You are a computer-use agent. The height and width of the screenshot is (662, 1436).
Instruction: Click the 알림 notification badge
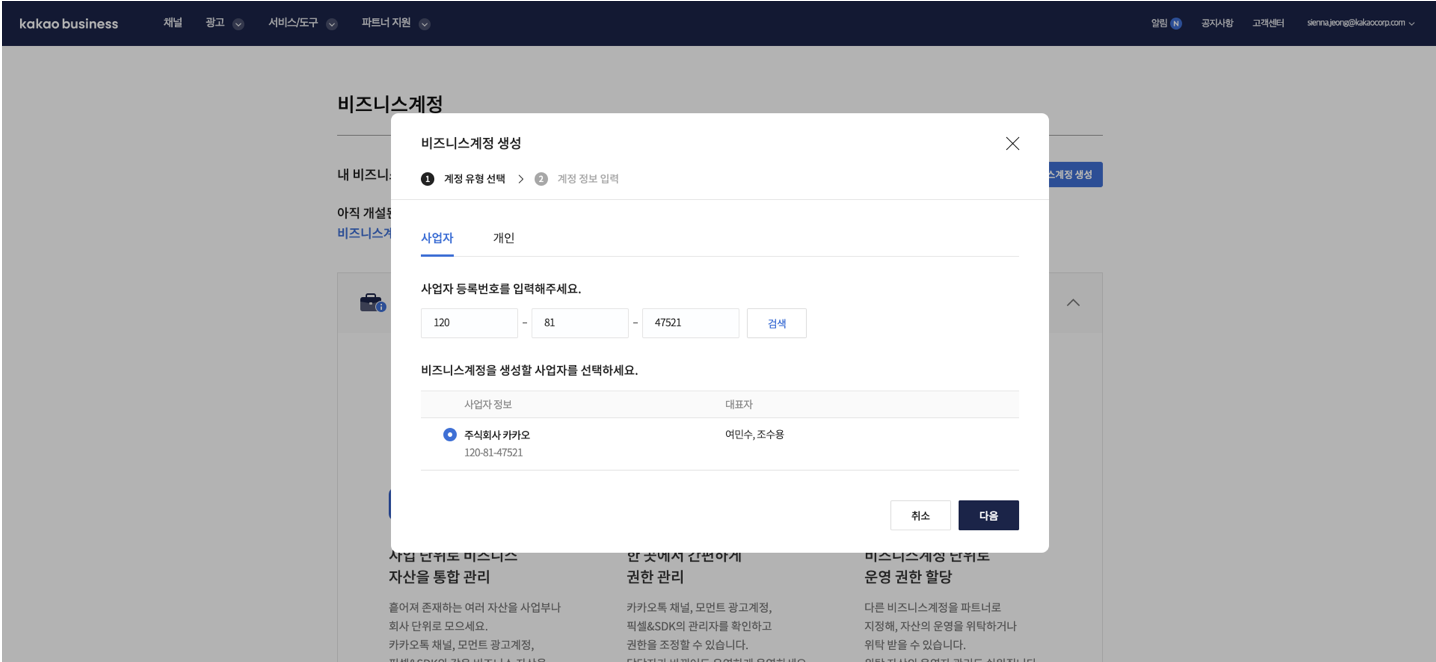(1175, 23)
